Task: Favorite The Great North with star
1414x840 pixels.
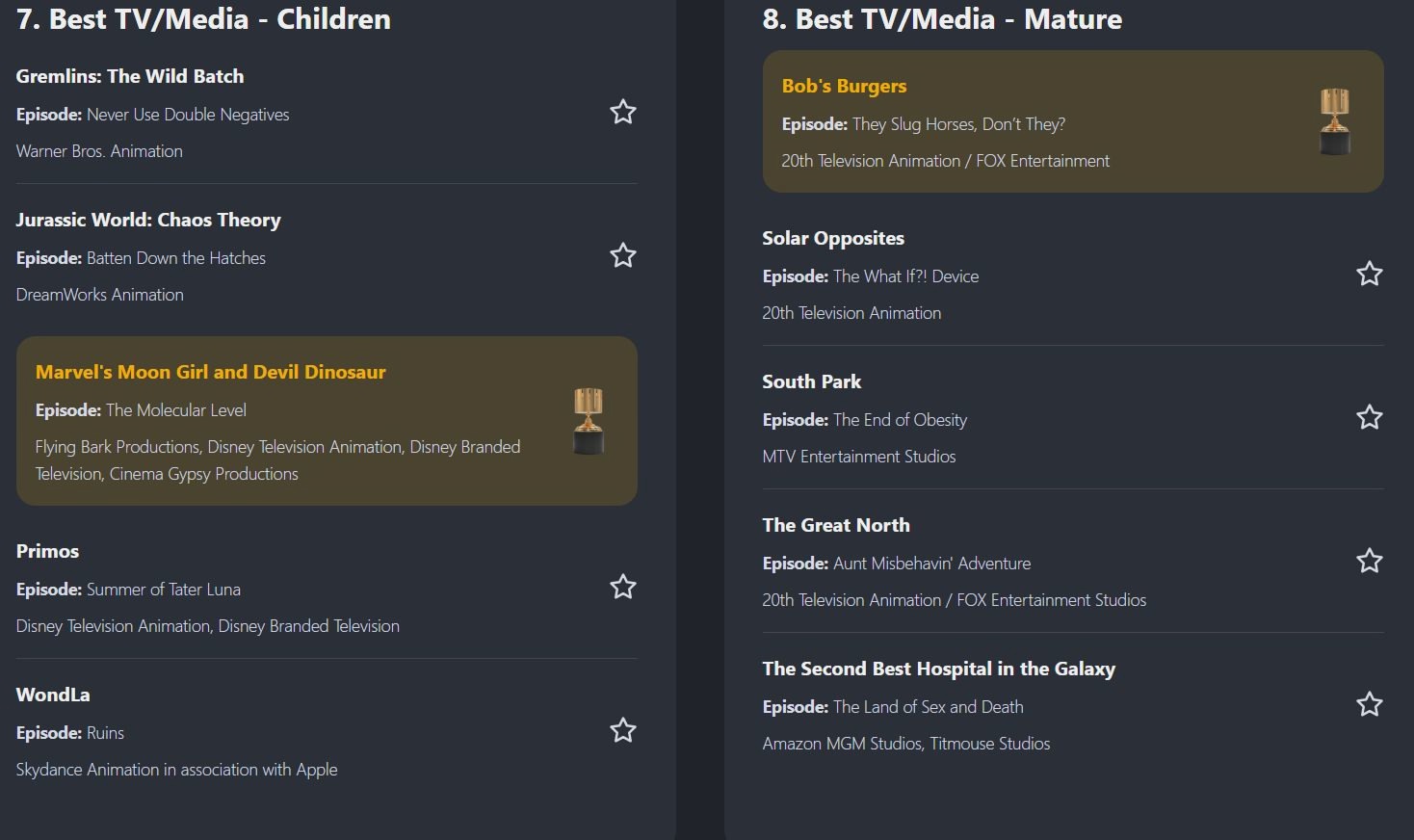Action: point(1370,562)
